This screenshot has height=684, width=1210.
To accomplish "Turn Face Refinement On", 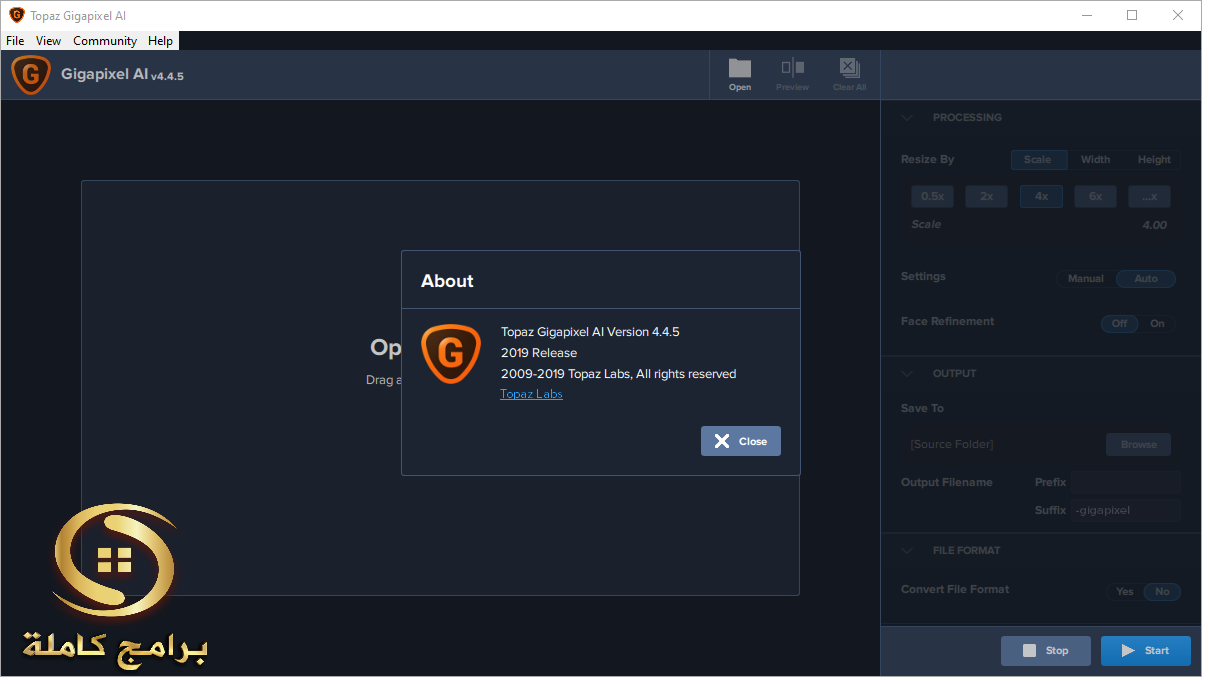I will (1157, 323).
